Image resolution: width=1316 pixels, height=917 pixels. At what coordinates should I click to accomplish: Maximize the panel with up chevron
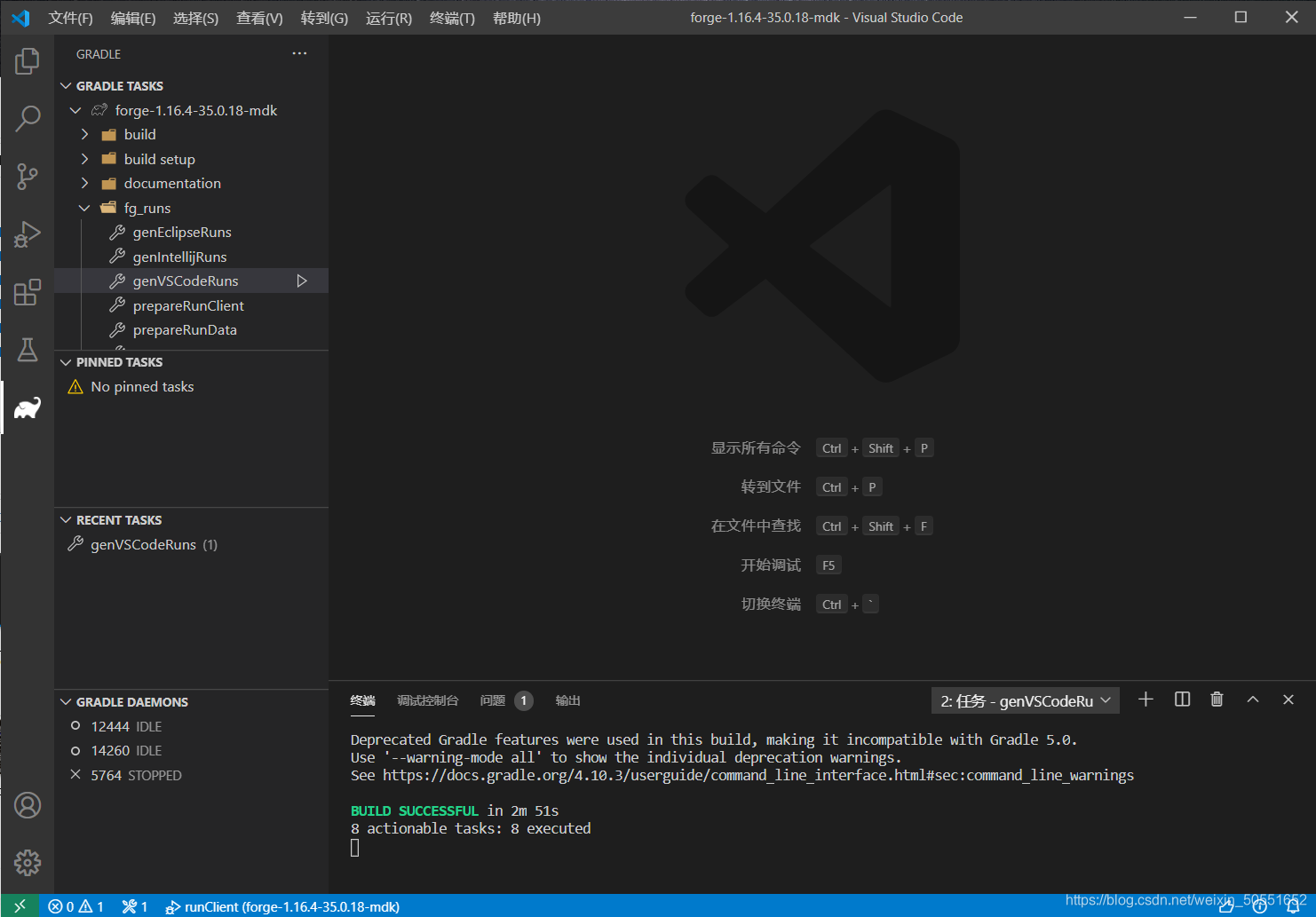click(x=1253, y=700)
